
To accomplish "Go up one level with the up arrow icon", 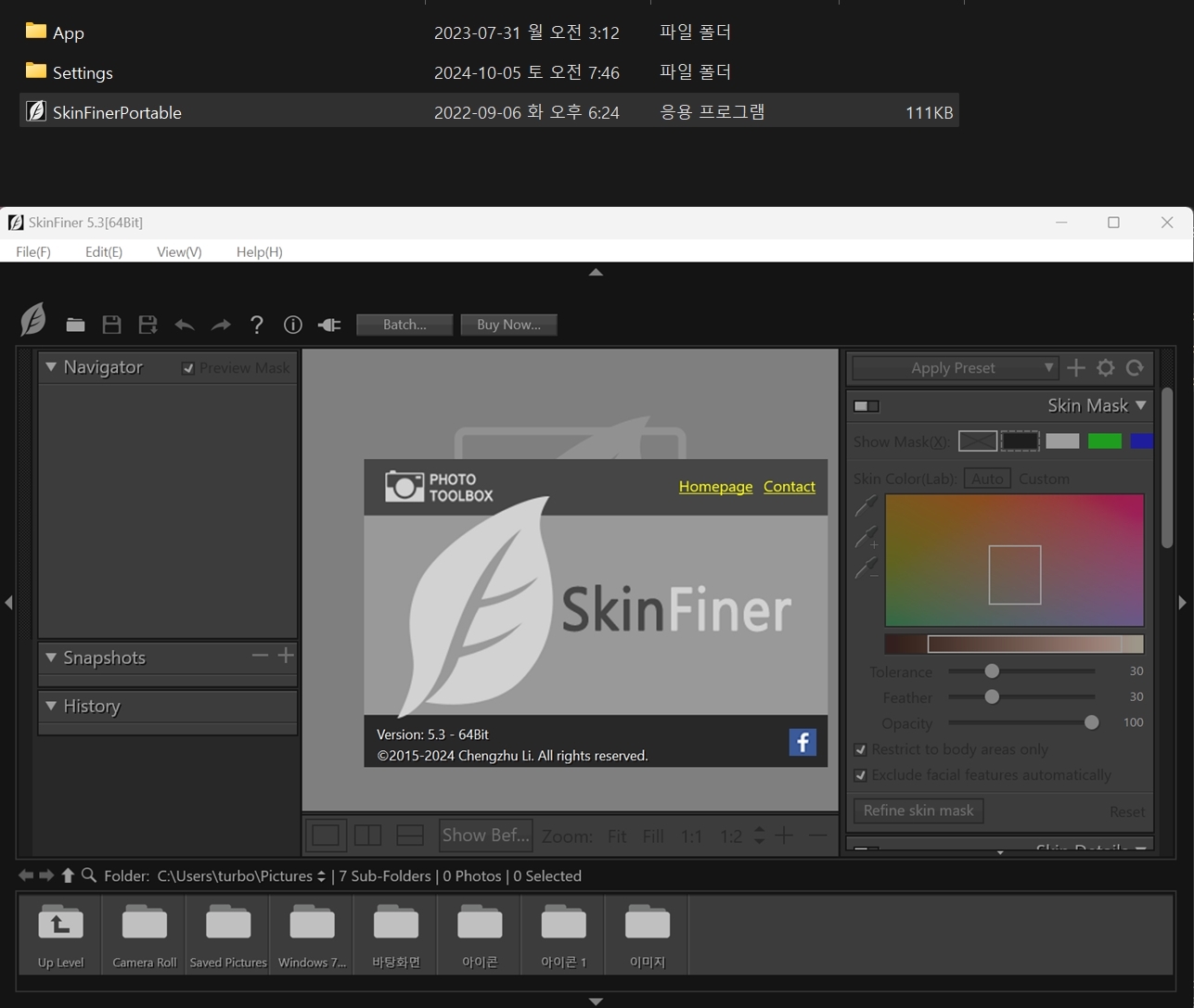I will 68,875.
